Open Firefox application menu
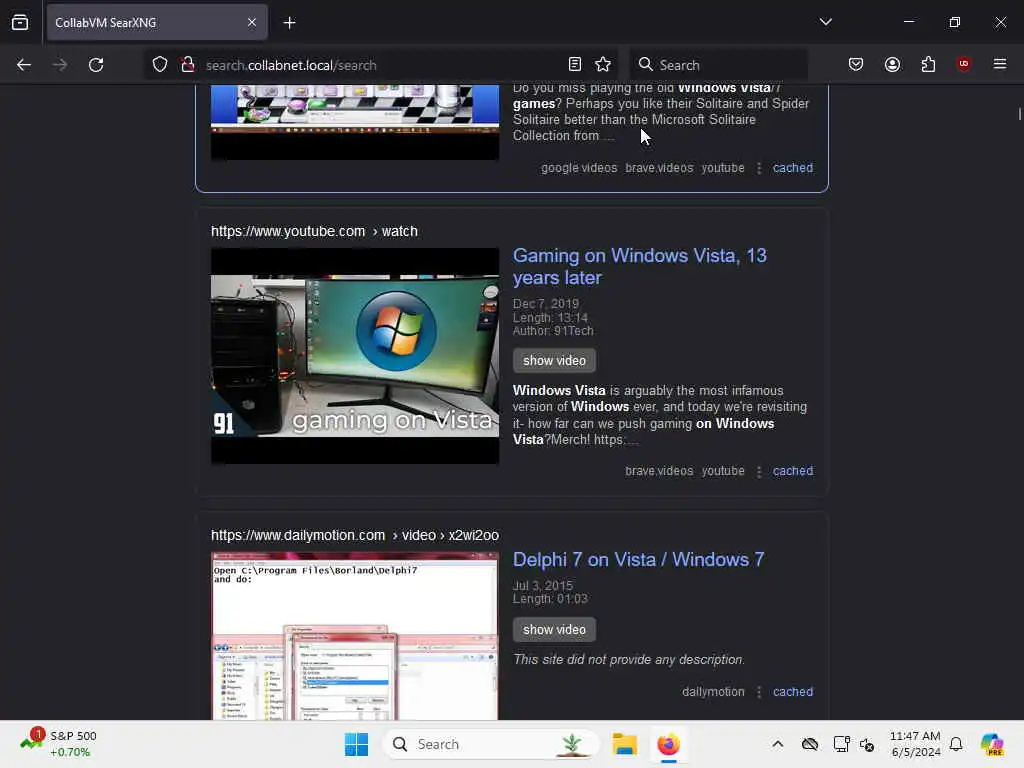This screenshot has width=1024, height=768. (x=1000, y=64)
